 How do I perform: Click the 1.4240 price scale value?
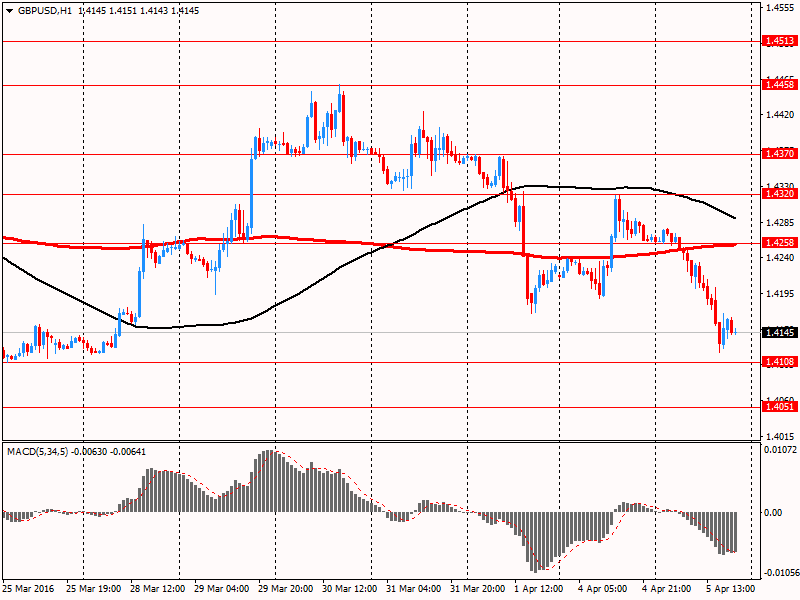pyautogui.click(x=781, y=258)
